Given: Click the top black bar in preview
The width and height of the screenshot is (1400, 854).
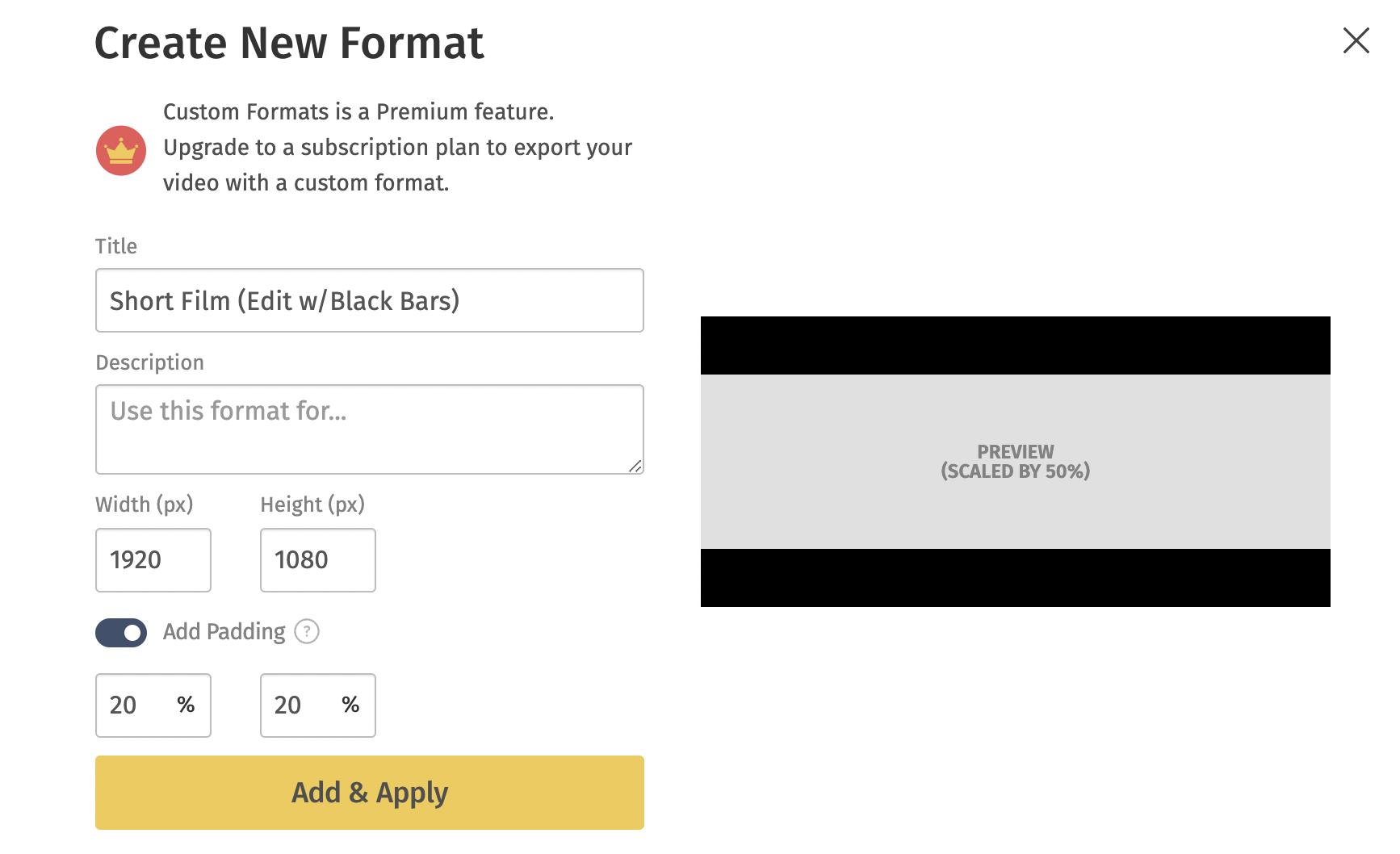Looking at the screenshot, I should tap(1016, 345).
